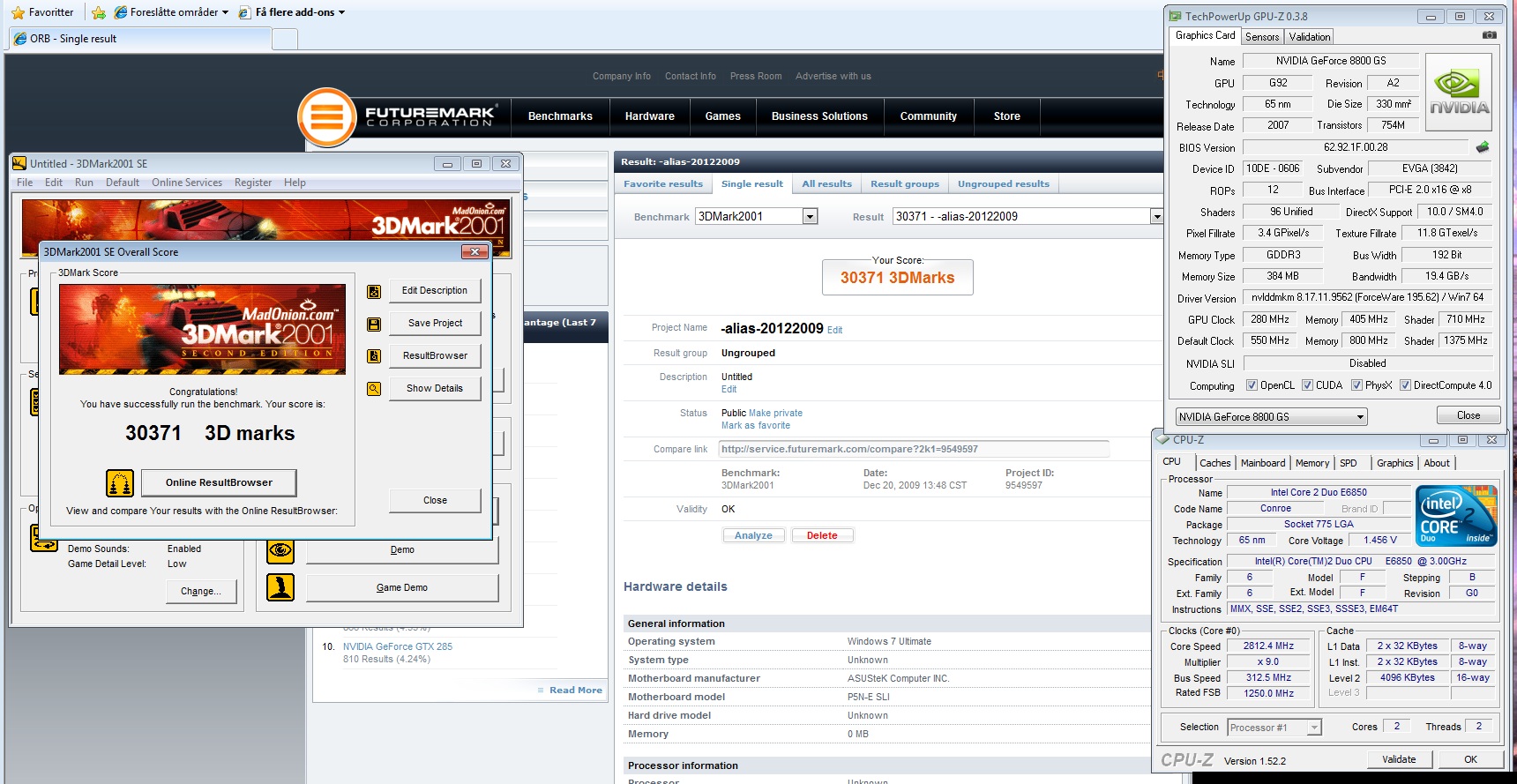This screenshot has height=784, width=1517.
Task: Click Validate button in CPU-Z
Action: [1399, 759]
